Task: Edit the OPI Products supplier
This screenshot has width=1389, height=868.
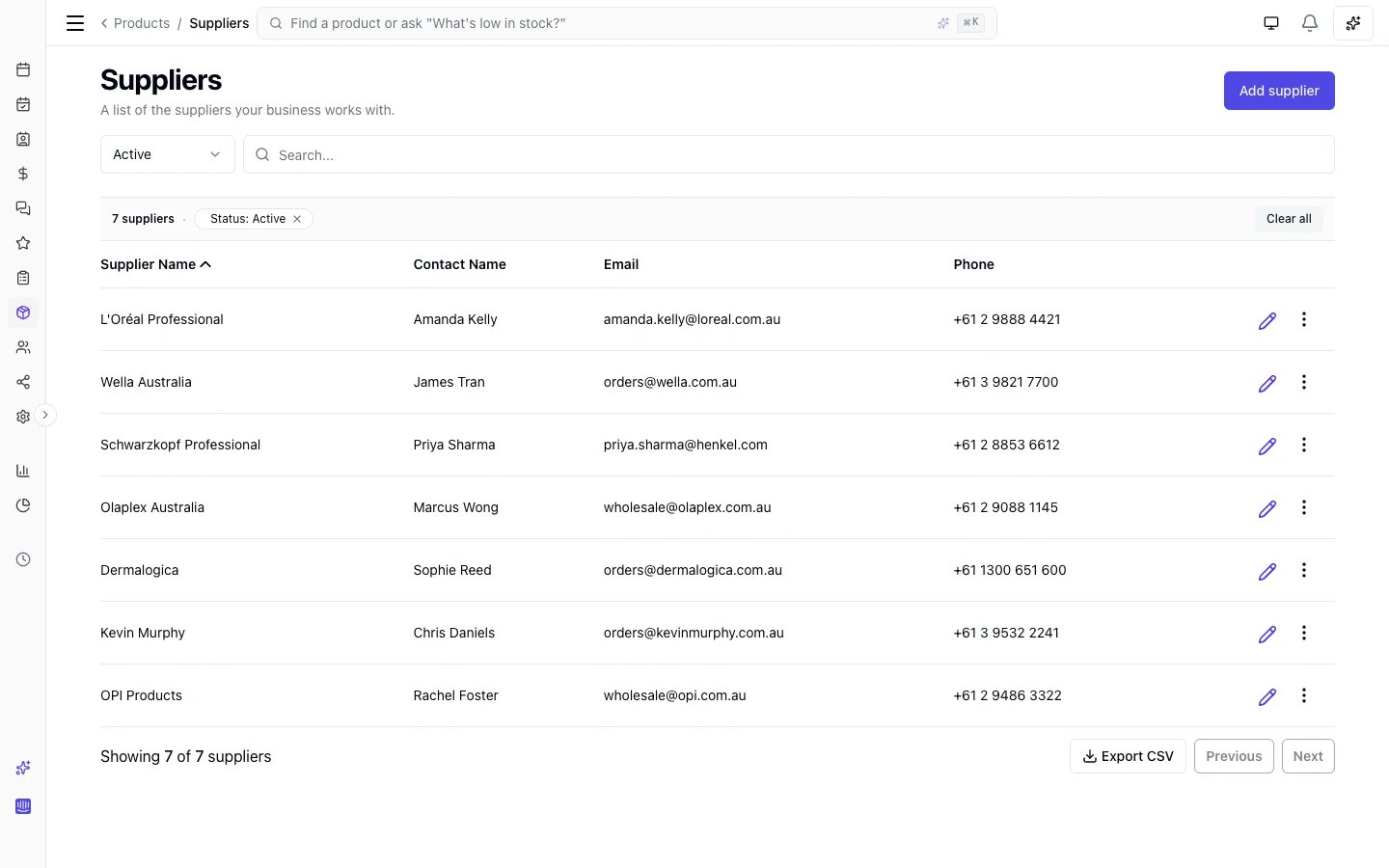Action: click(1267, 696)
